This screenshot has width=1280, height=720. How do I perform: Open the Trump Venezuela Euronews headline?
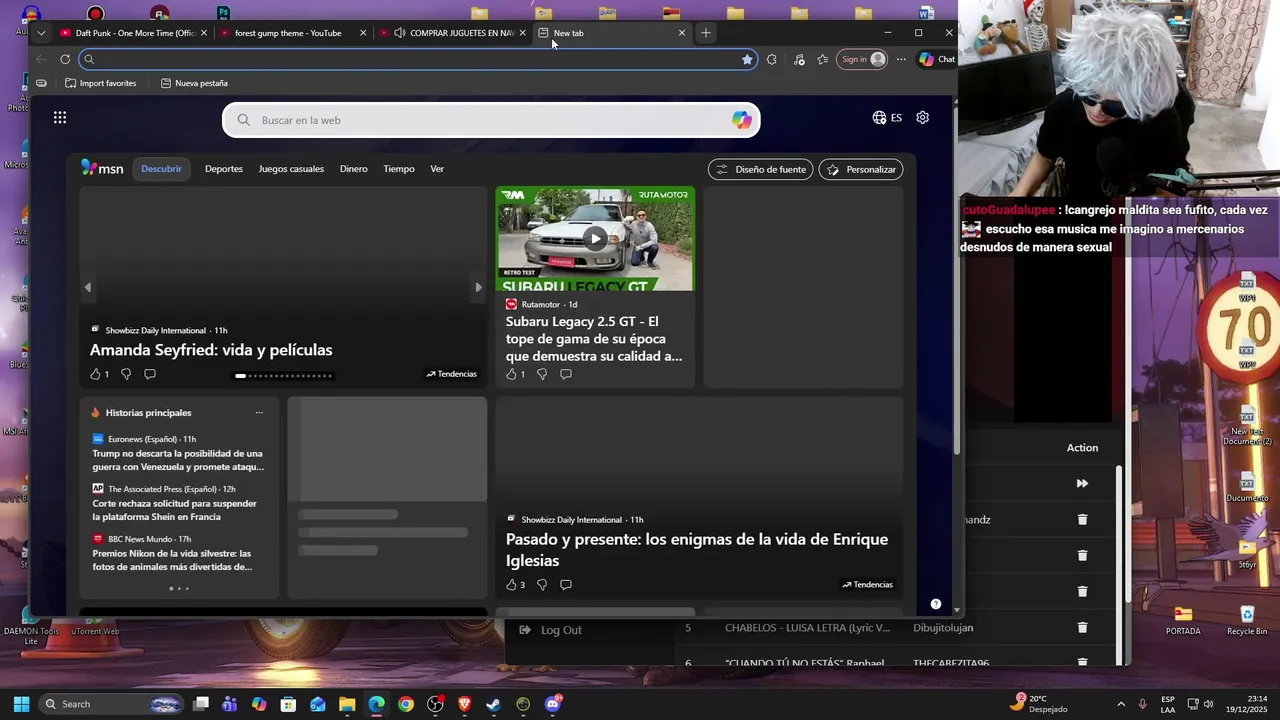[x=178, y=460]
